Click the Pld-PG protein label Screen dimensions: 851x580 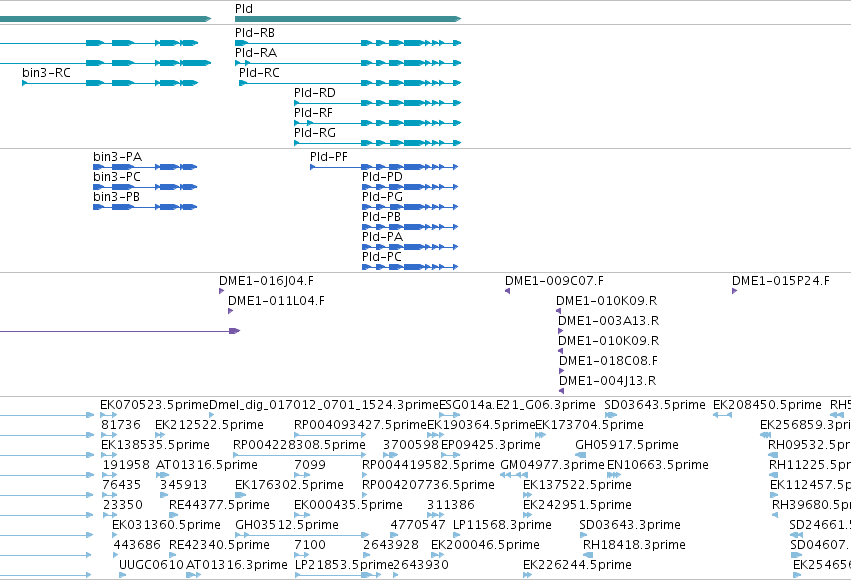click(382, 197)
